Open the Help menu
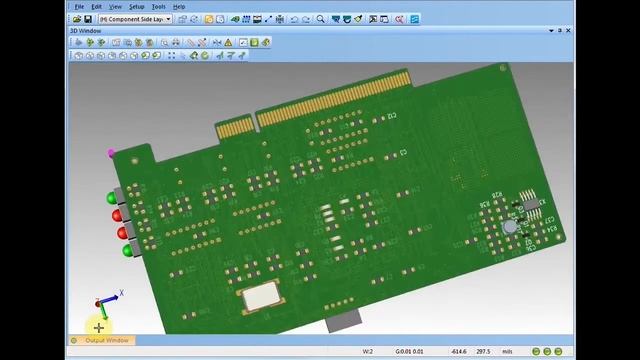 pos(179,7)
